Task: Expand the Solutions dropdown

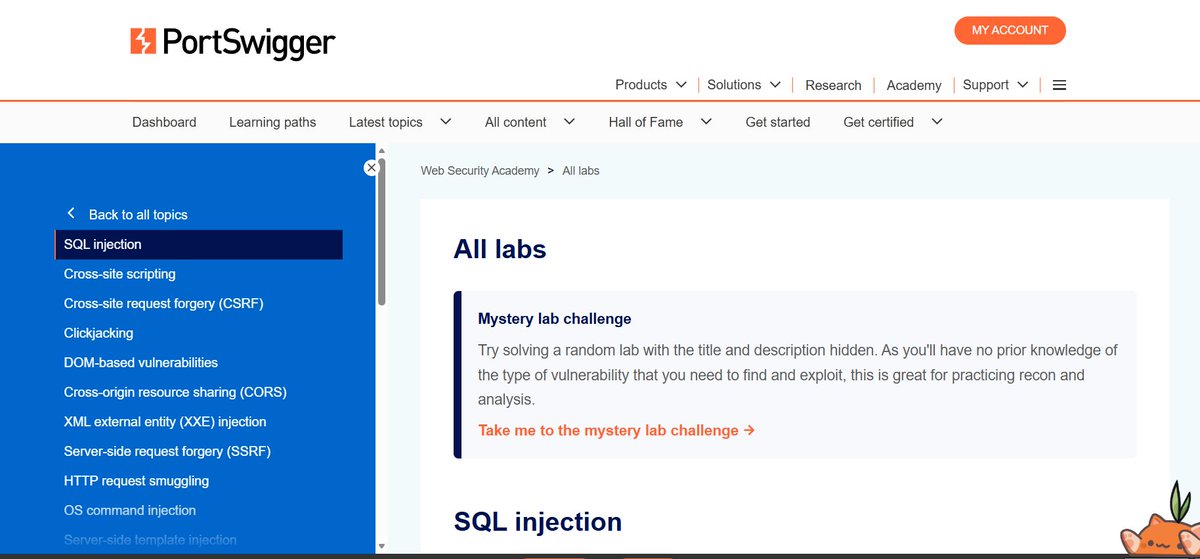Action: point(744,85)
